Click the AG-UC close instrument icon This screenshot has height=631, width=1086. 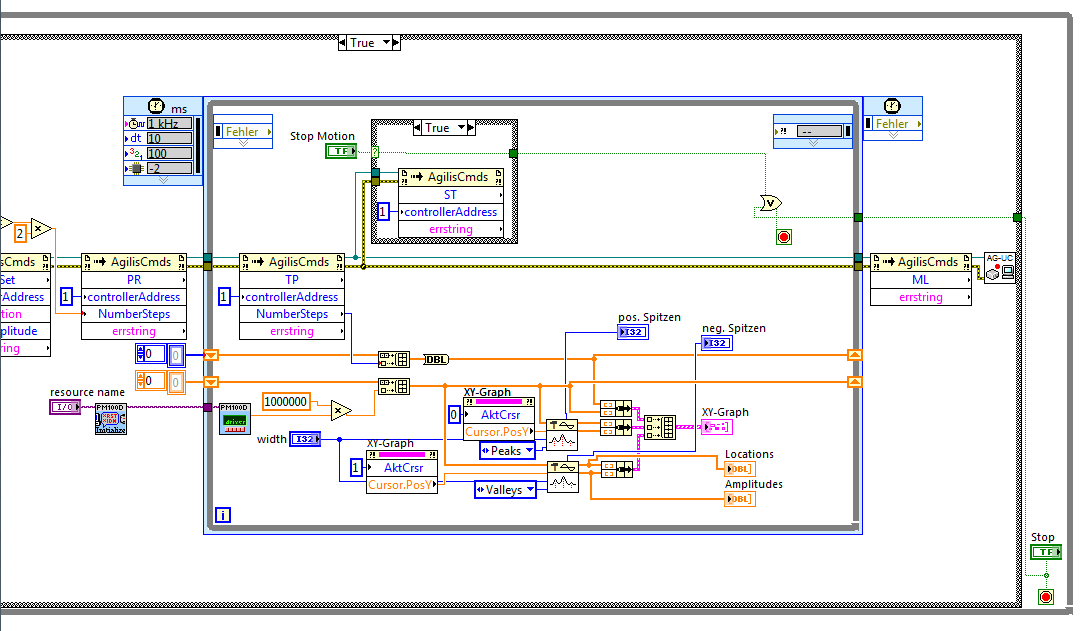pyautogui.click(x=999, y=267)
